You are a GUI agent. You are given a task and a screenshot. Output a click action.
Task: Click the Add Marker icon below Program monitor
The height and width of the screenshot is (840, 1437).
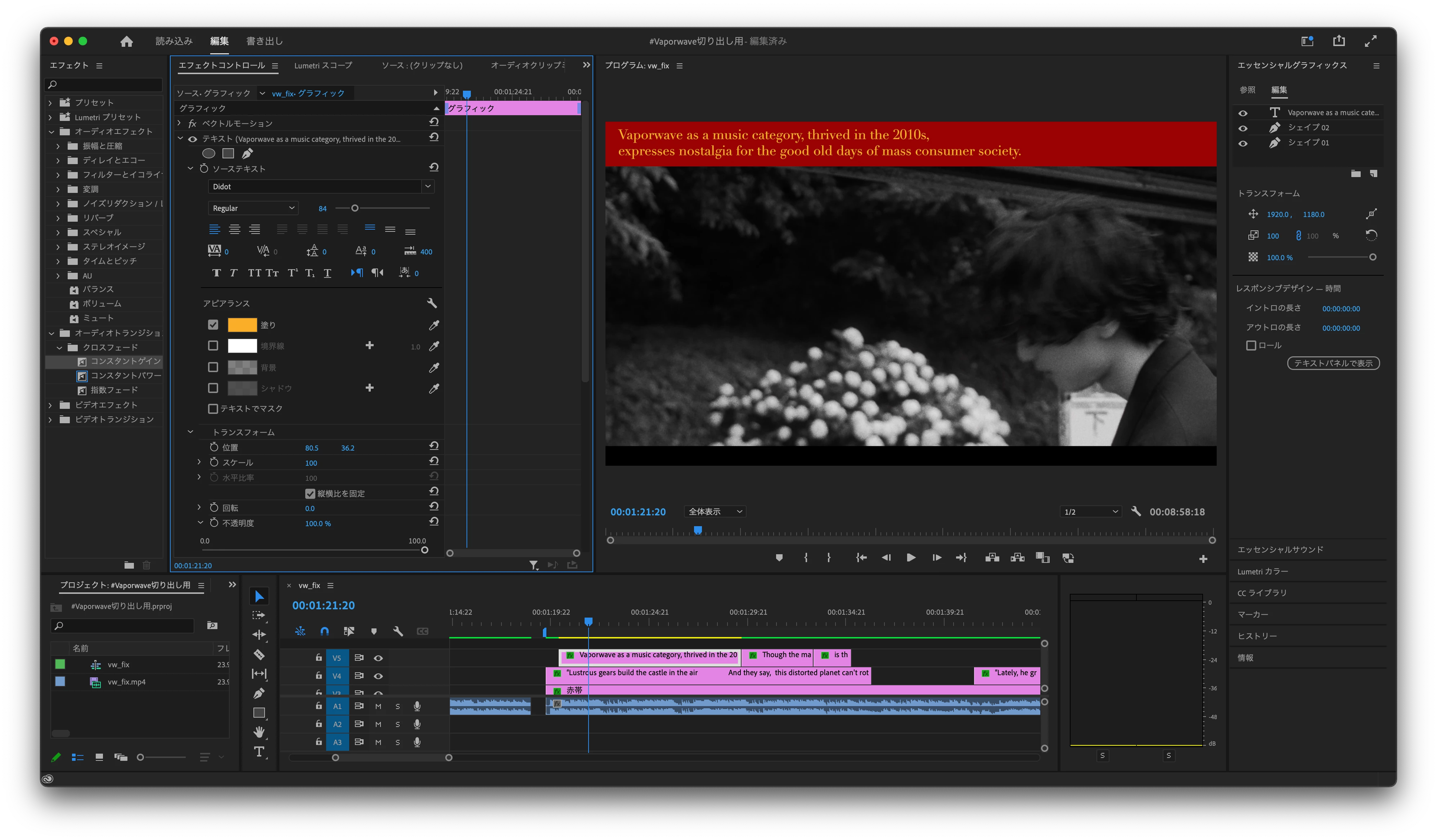point(779,558)
